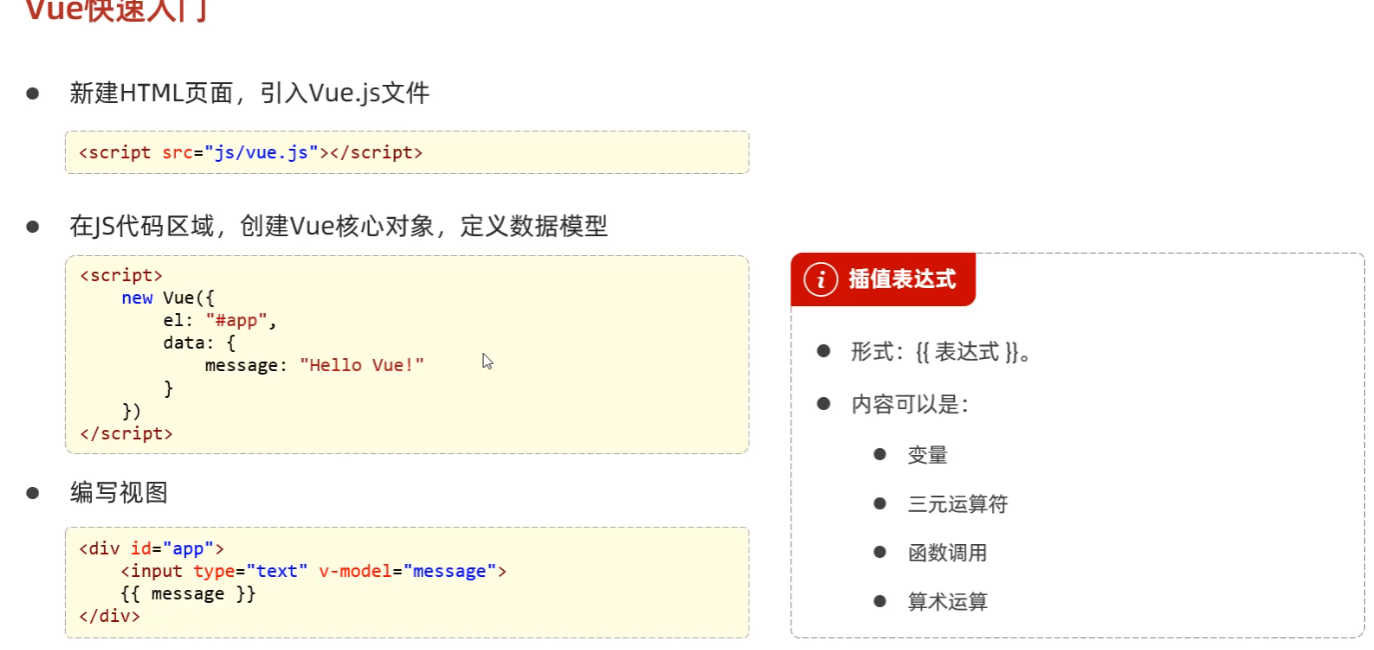Viewport: 1374px width, 650px height.
Task: Click the text 在JS代码区域，创建Vue核心对象，定义数据模型
Action: (x=338, y=227)
